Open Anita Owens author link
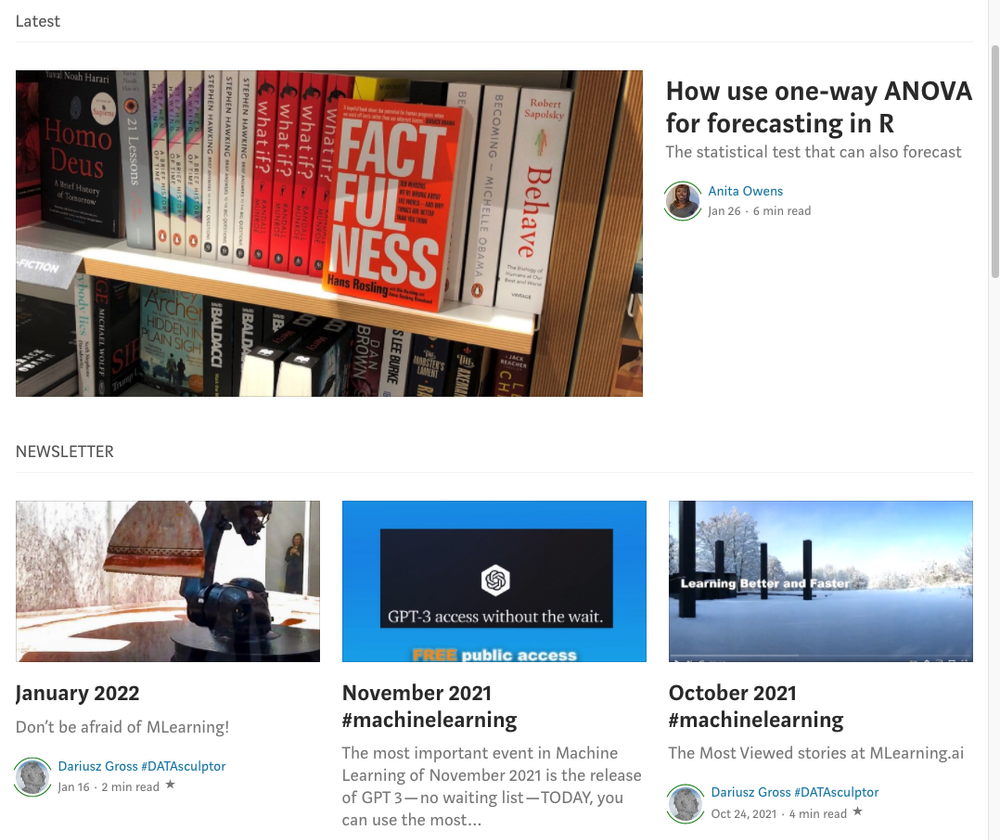This screenshot has width=1000, height=840. click(x=745, y=191)
